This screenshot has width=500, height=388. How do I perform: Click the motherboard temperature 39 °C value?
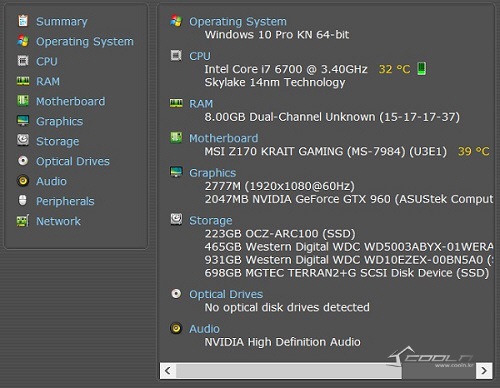(x=473, y=152)
